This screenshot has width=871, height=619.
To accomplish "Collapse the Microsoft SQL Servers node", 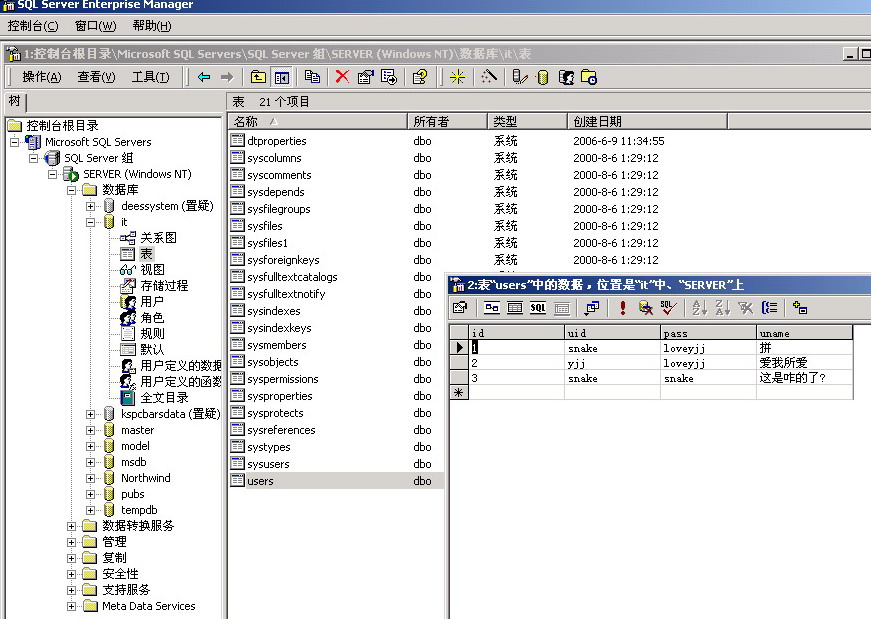I will 14,142.
